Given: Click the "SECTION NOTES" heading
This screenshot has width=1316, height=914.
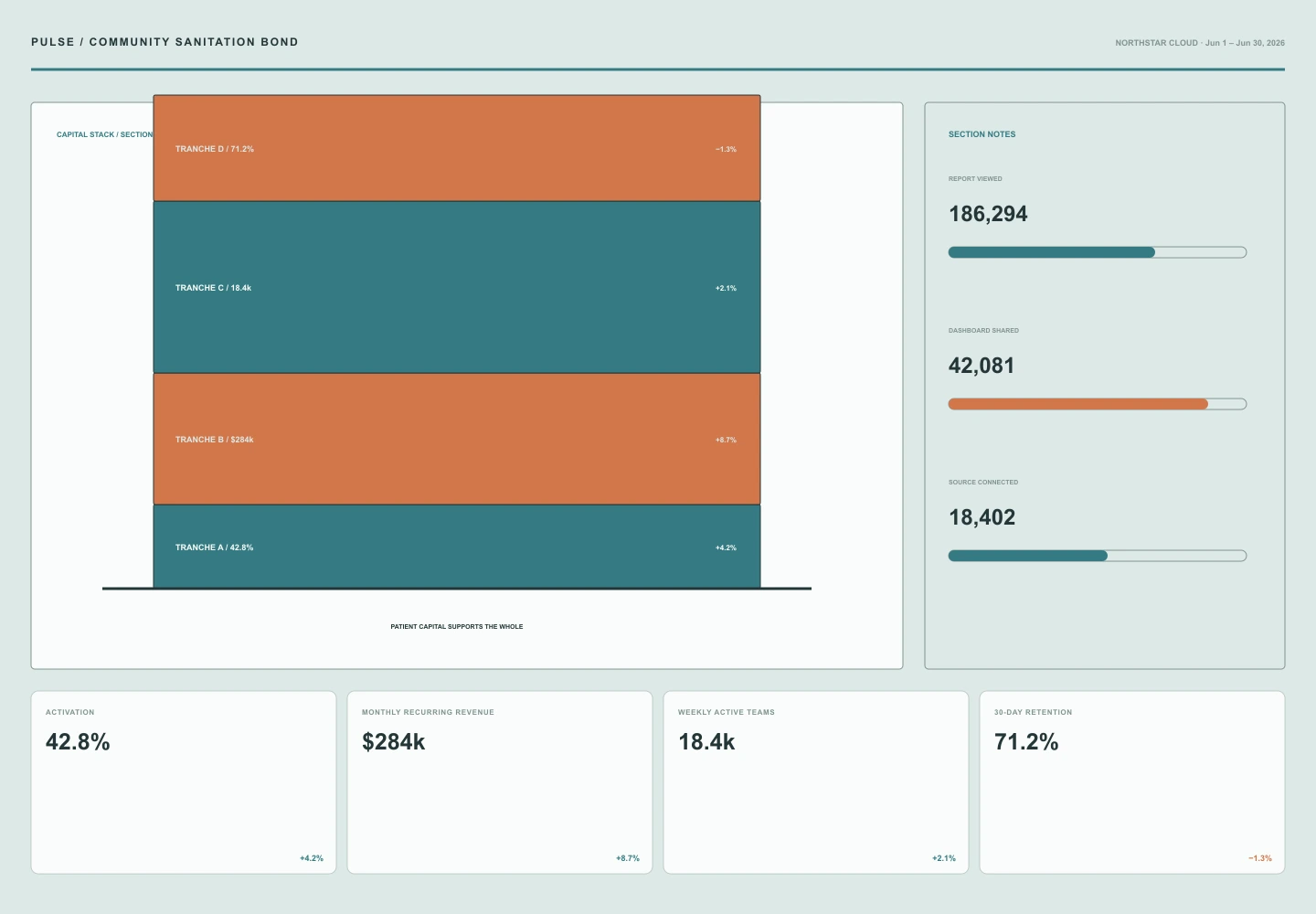Looking at the screenshot, I should 982,134.
